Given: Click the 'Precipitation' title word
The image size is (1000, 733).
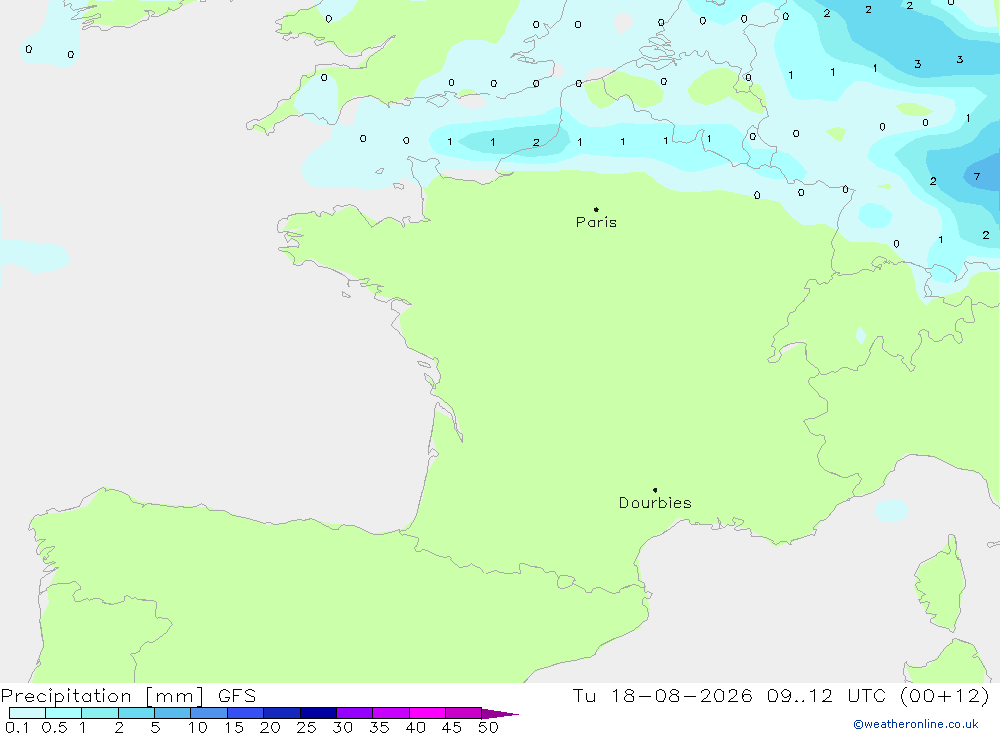Looking at the screenshot, I should pyautogui.click(x=66, y=696).
